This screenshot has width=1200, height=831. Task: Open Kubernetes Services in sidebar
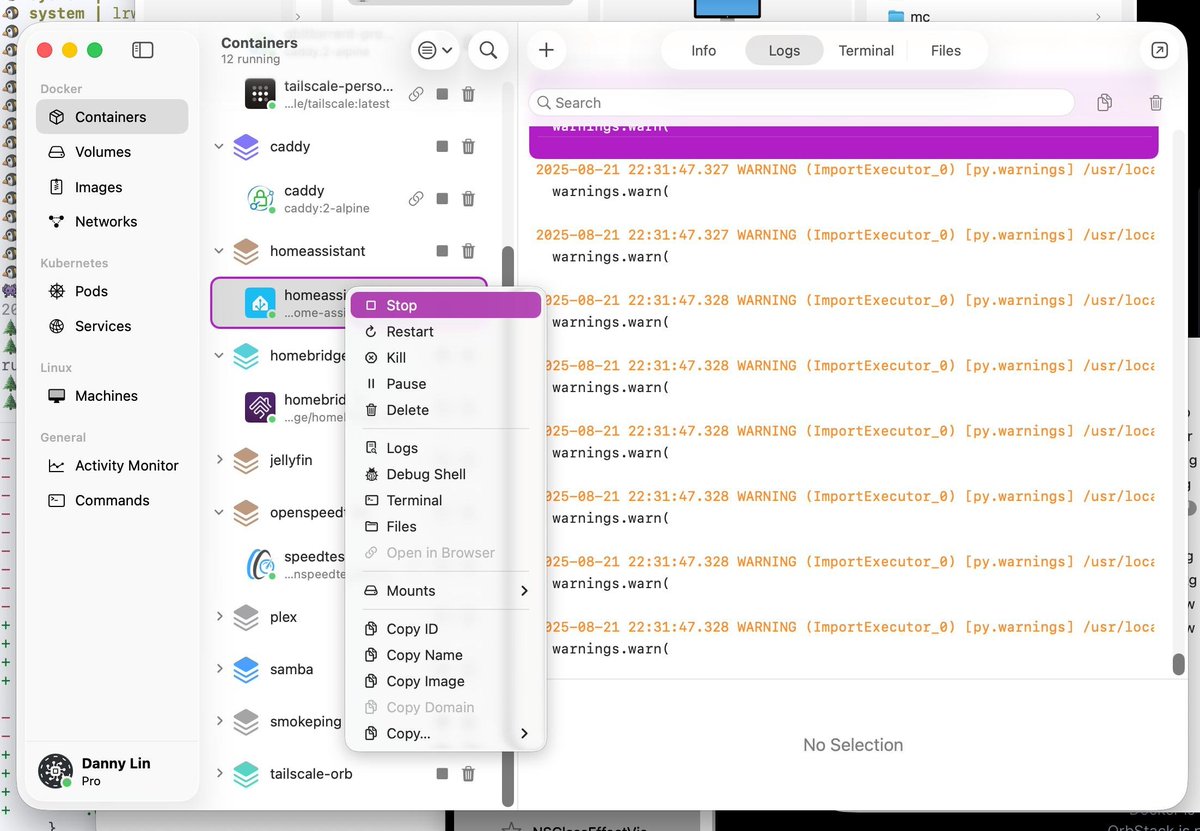click(112, 326)
